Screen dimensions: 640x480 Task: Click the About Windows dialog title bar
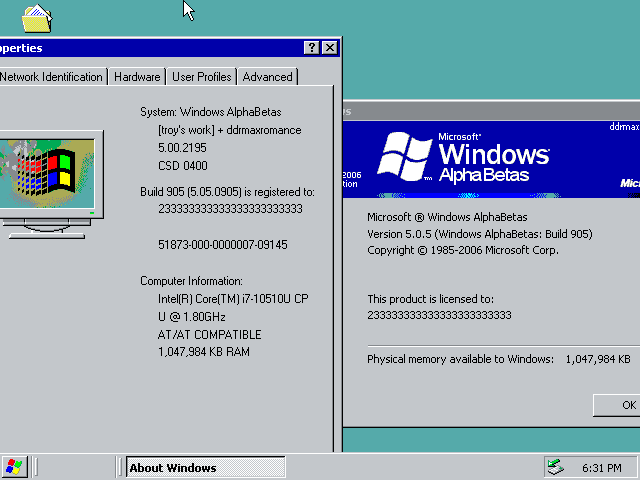[x=491, y=111]
